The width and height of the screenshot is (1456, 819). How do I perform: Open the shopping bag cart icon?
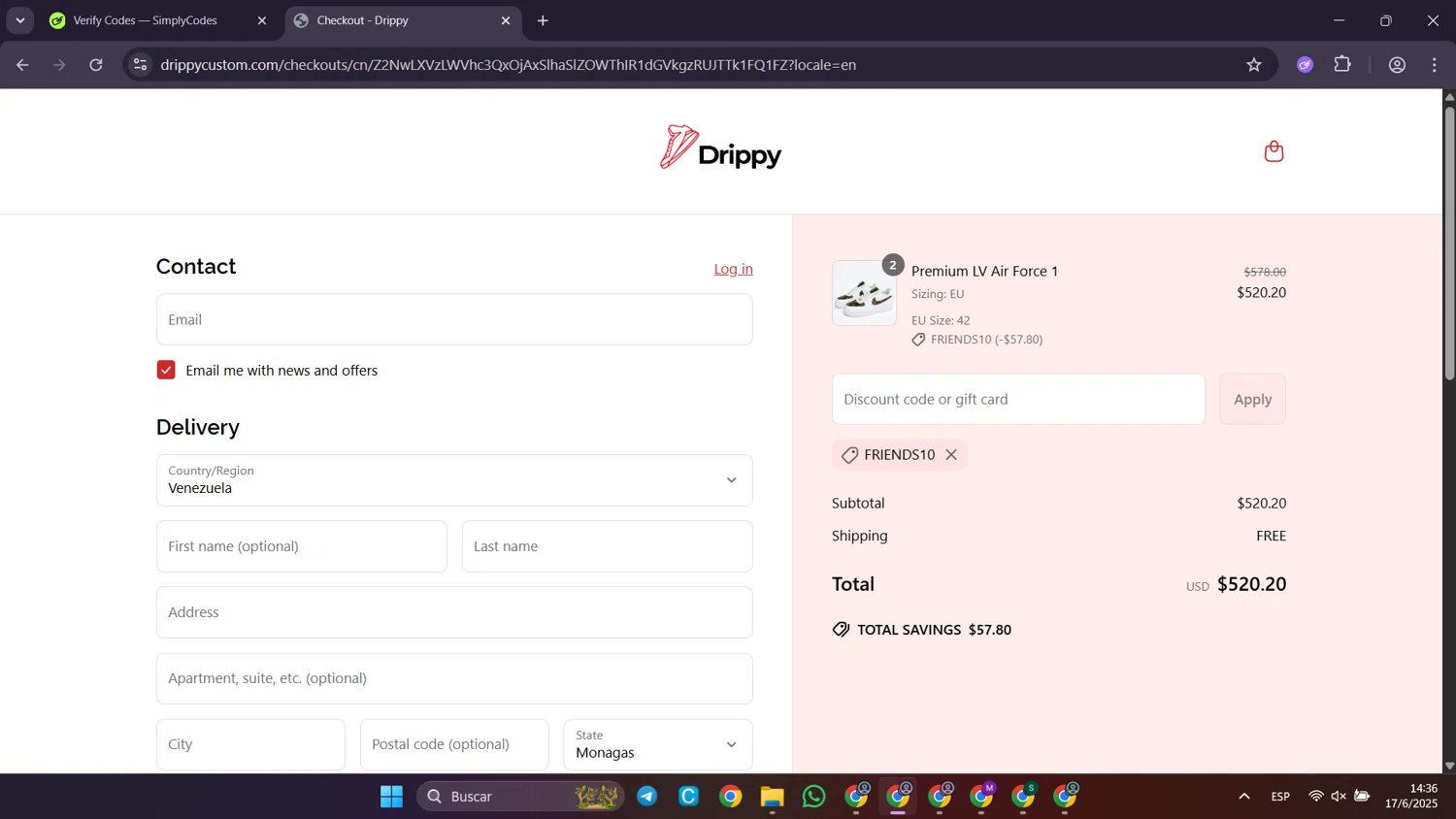1274,151
